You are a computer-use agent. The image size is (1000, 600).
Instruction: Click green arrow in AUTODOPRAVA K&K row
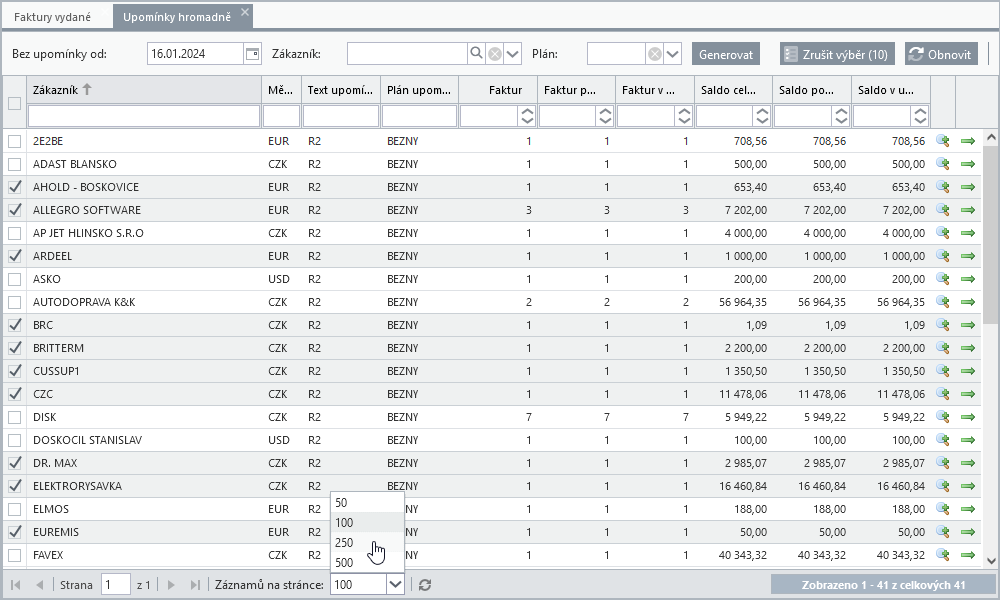[968, 302]
